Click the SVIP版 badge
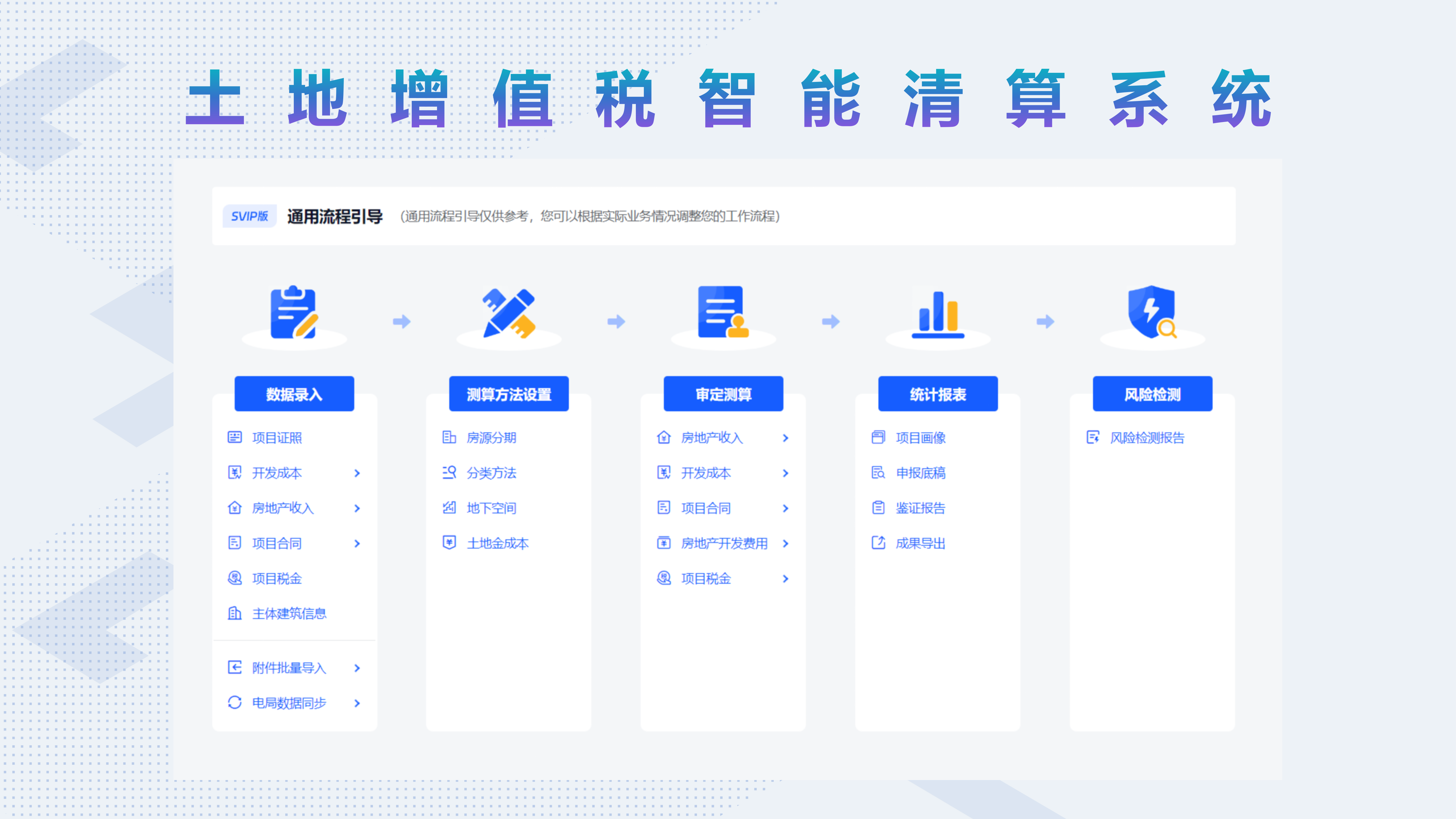1456x819 pixels. pyautogui.click(x=249, y=216)
